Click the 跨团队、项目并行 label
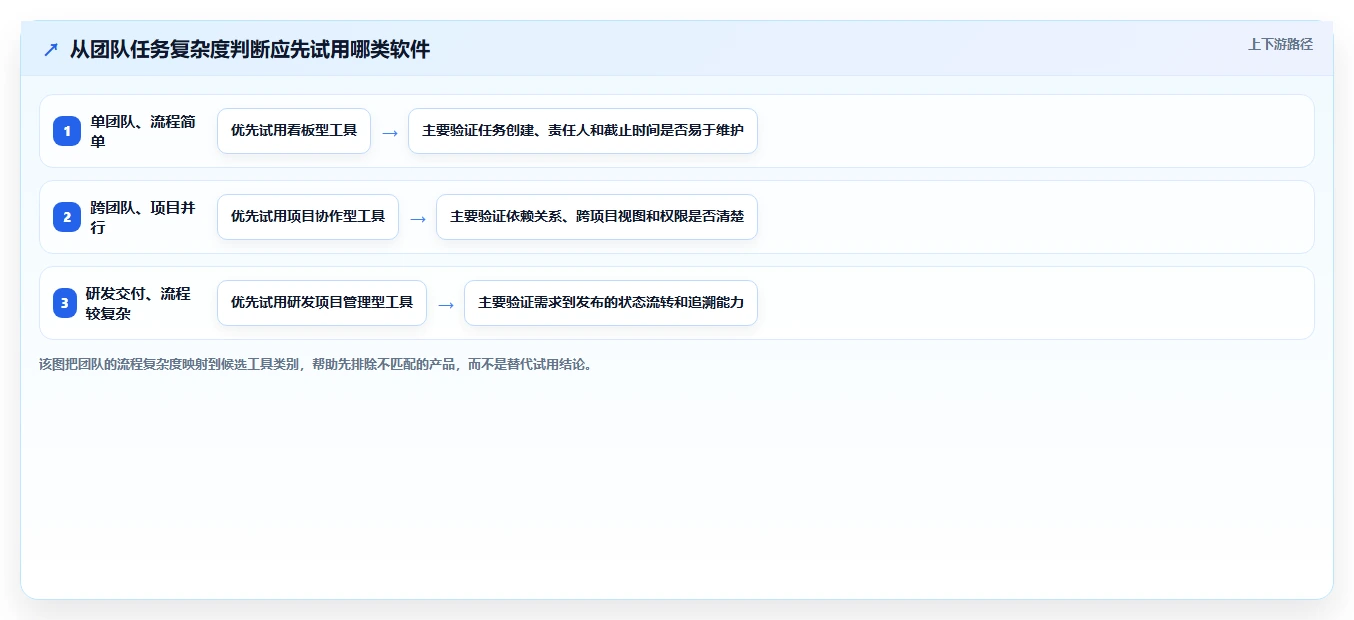The width and height of the screenshot is (1354, 620). [143, 217]
